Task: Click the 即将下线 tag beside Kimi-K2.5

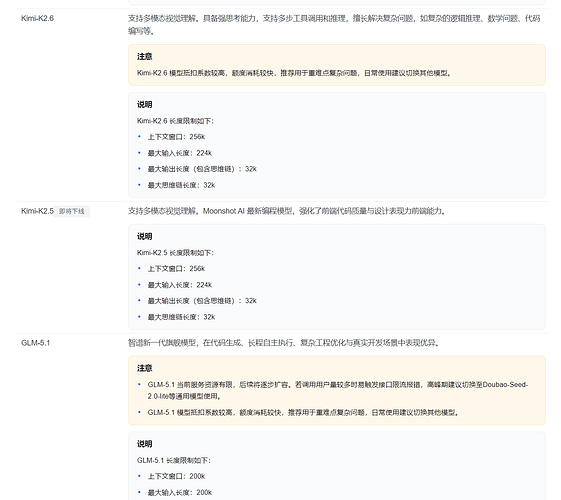Action: pos(72,211)
